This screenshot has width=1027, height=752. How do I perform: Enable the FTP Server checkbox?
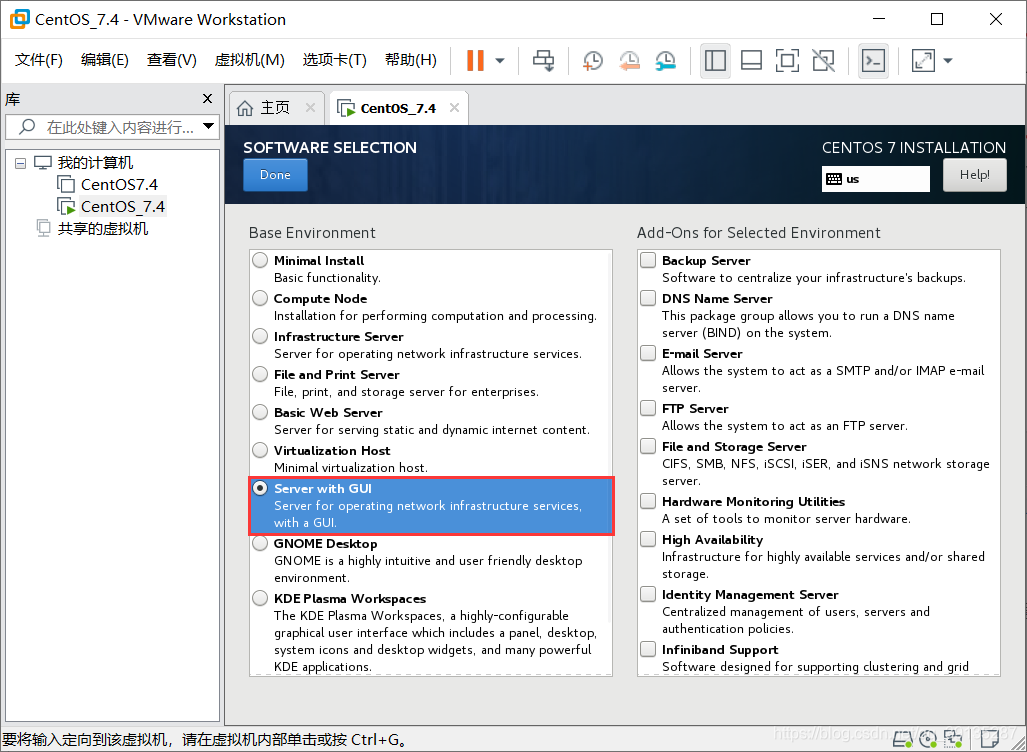click(648, 408)
